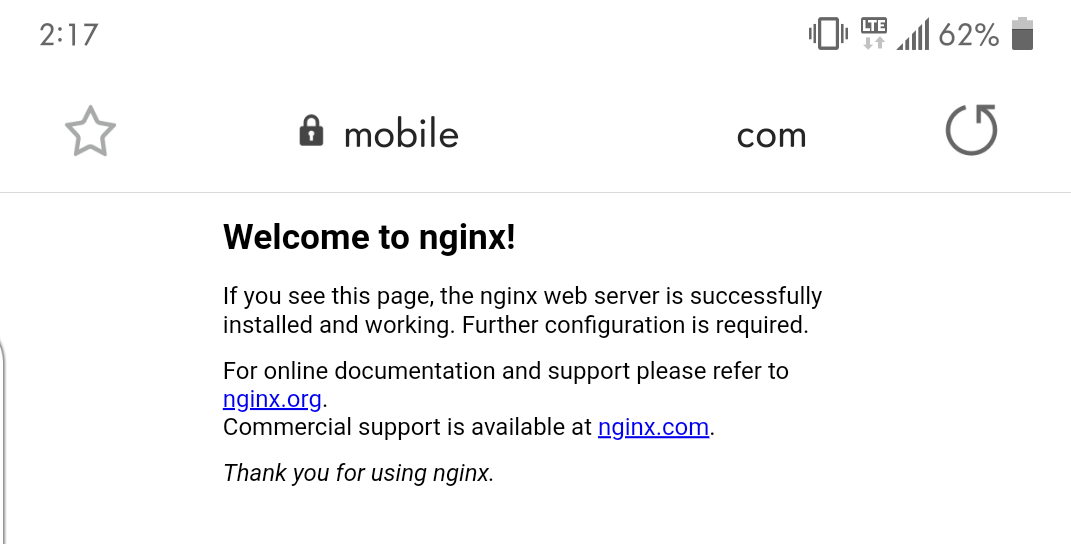This screenshot has height=544, width=1071.
Task: Tap the padlock secure-connection icon
Action: click(311, 131)
